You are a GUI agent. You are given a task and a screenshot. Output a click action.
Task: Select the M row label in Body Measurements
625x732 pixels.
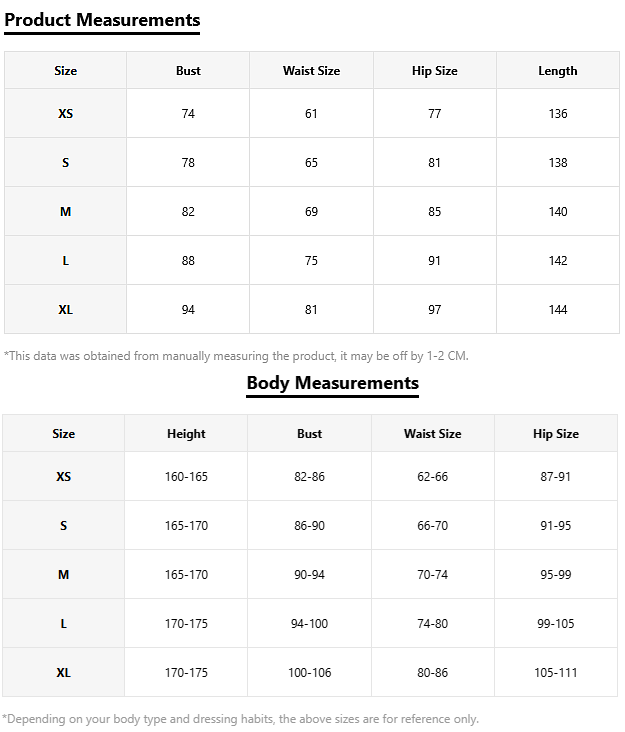point(64,575)
